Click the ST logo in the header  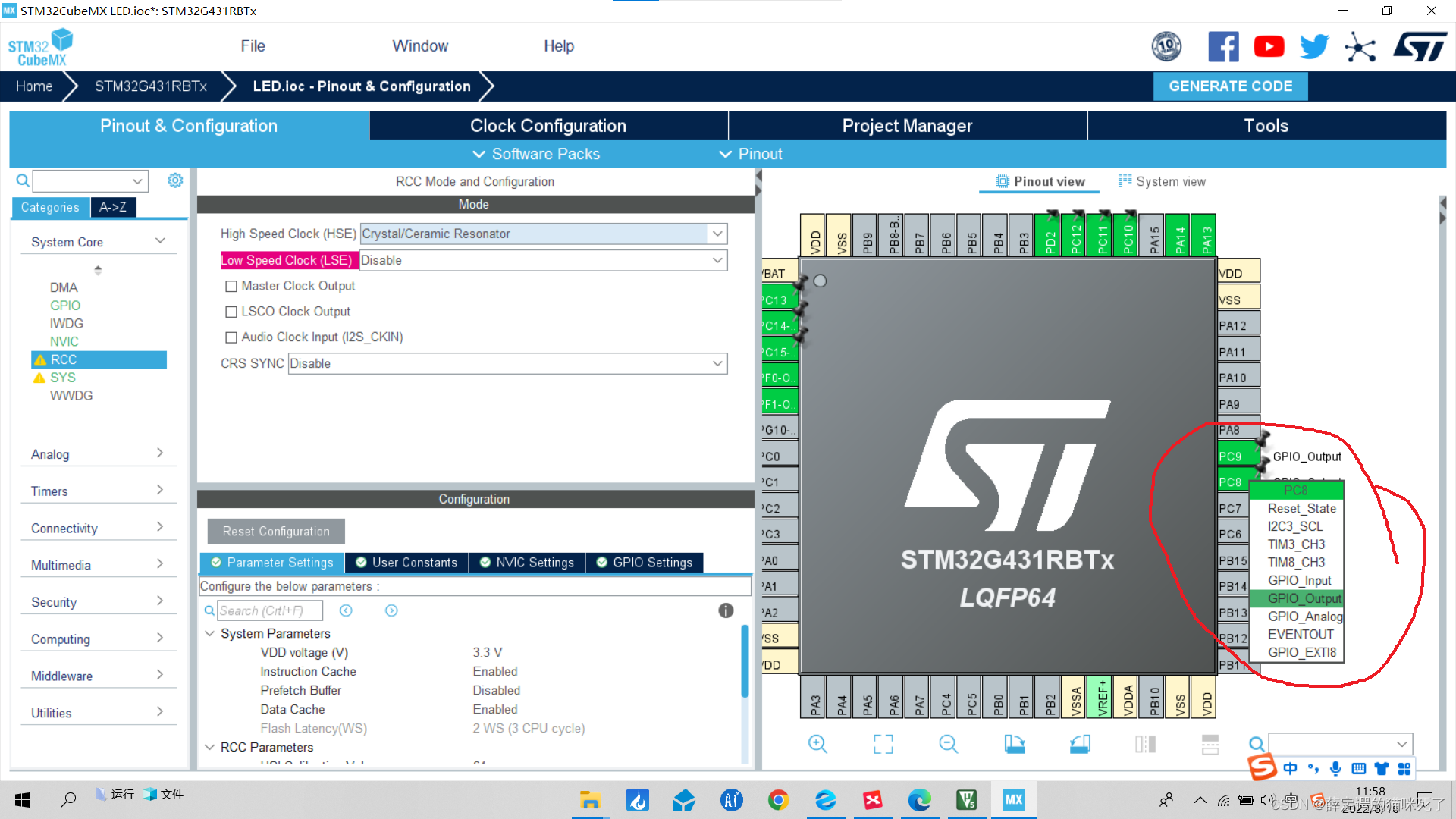tap(1420, 46)
